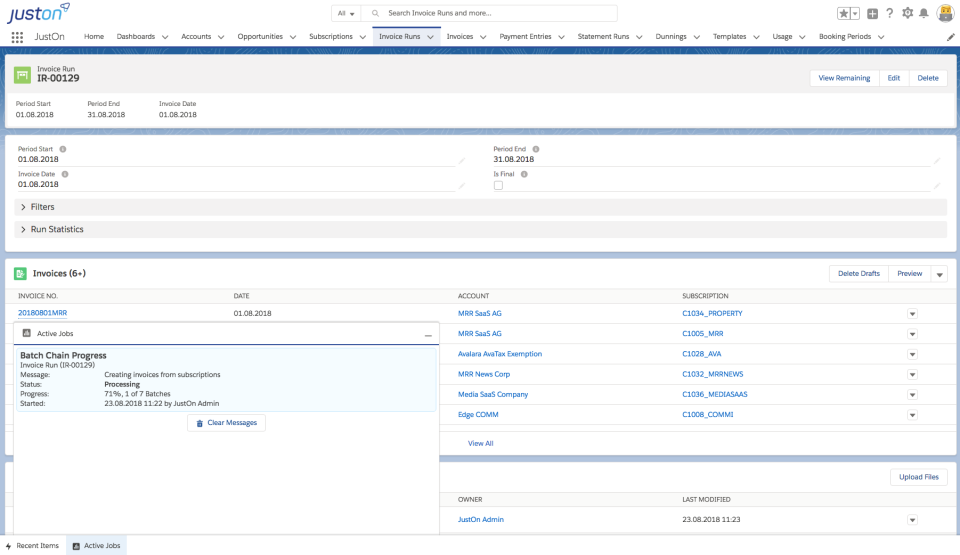Open the Invoices list more actions dropdown

coord(939,274)
